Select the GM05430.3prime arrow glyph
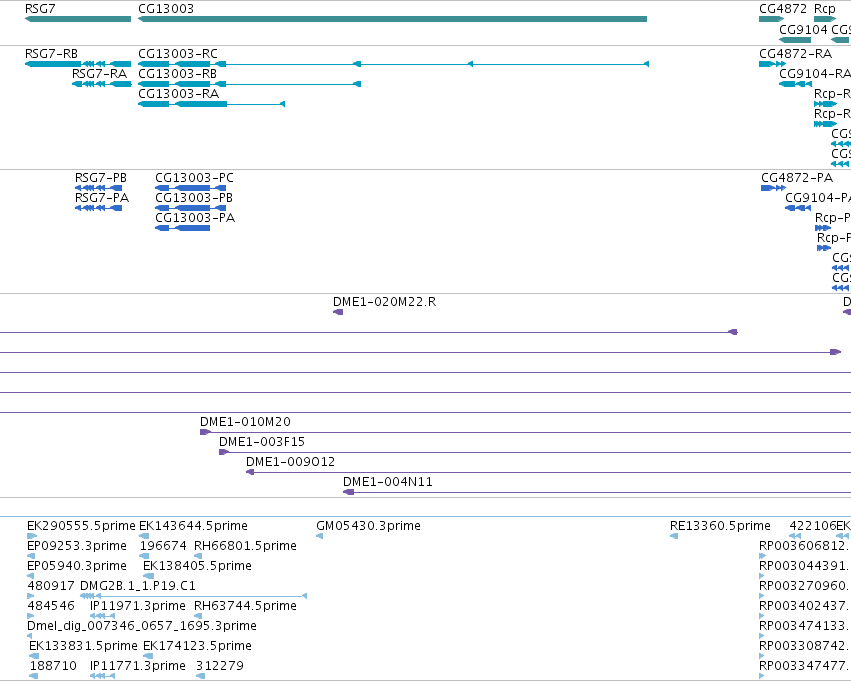This screenshot has height=681, width=851. [320, 536]
